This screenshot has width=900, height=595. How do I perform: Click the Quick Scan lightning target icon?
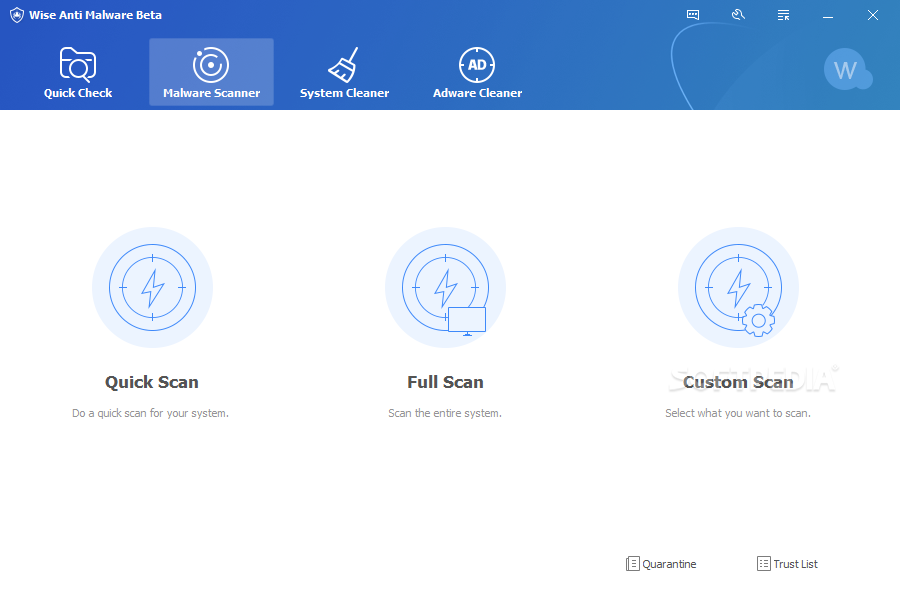[153, 287]
